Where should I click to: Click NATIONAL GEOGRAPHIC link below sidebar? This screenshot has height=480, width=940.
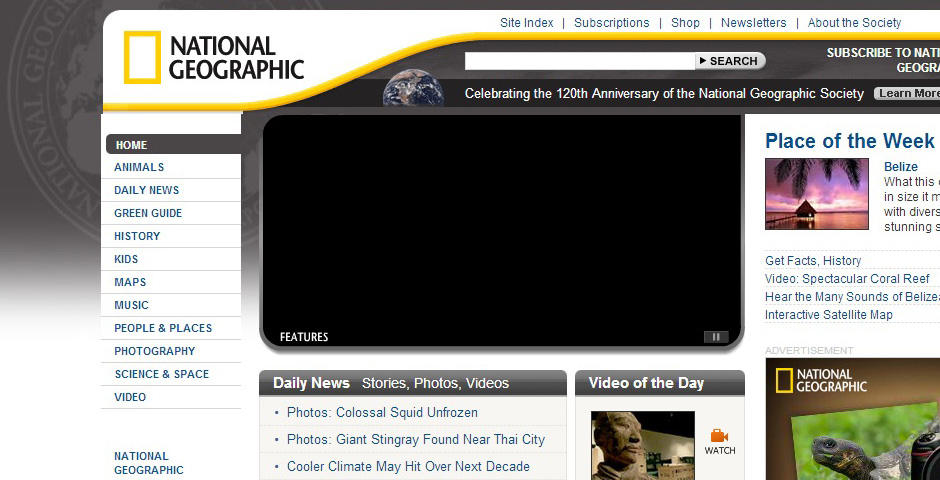pyautogui.click(x=149, y=463)
